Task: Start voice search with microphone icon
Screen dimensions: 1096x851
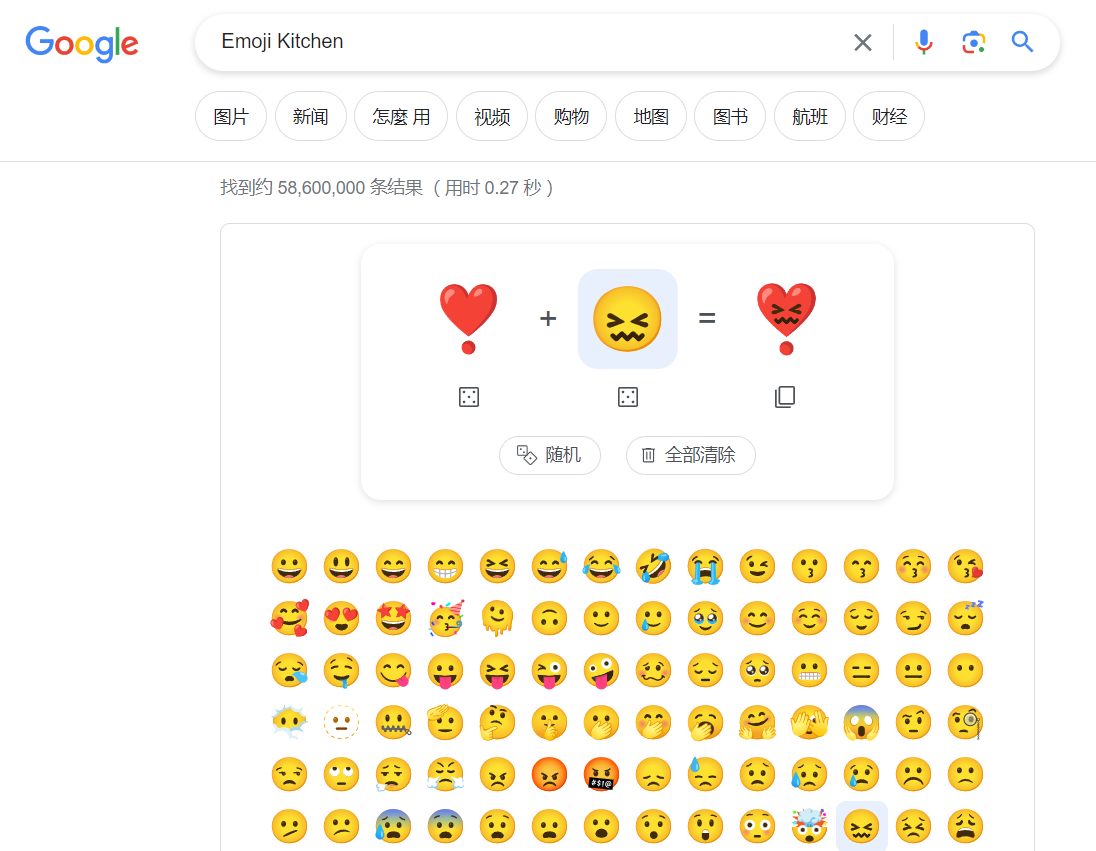Action: click(x=923, y=43)
